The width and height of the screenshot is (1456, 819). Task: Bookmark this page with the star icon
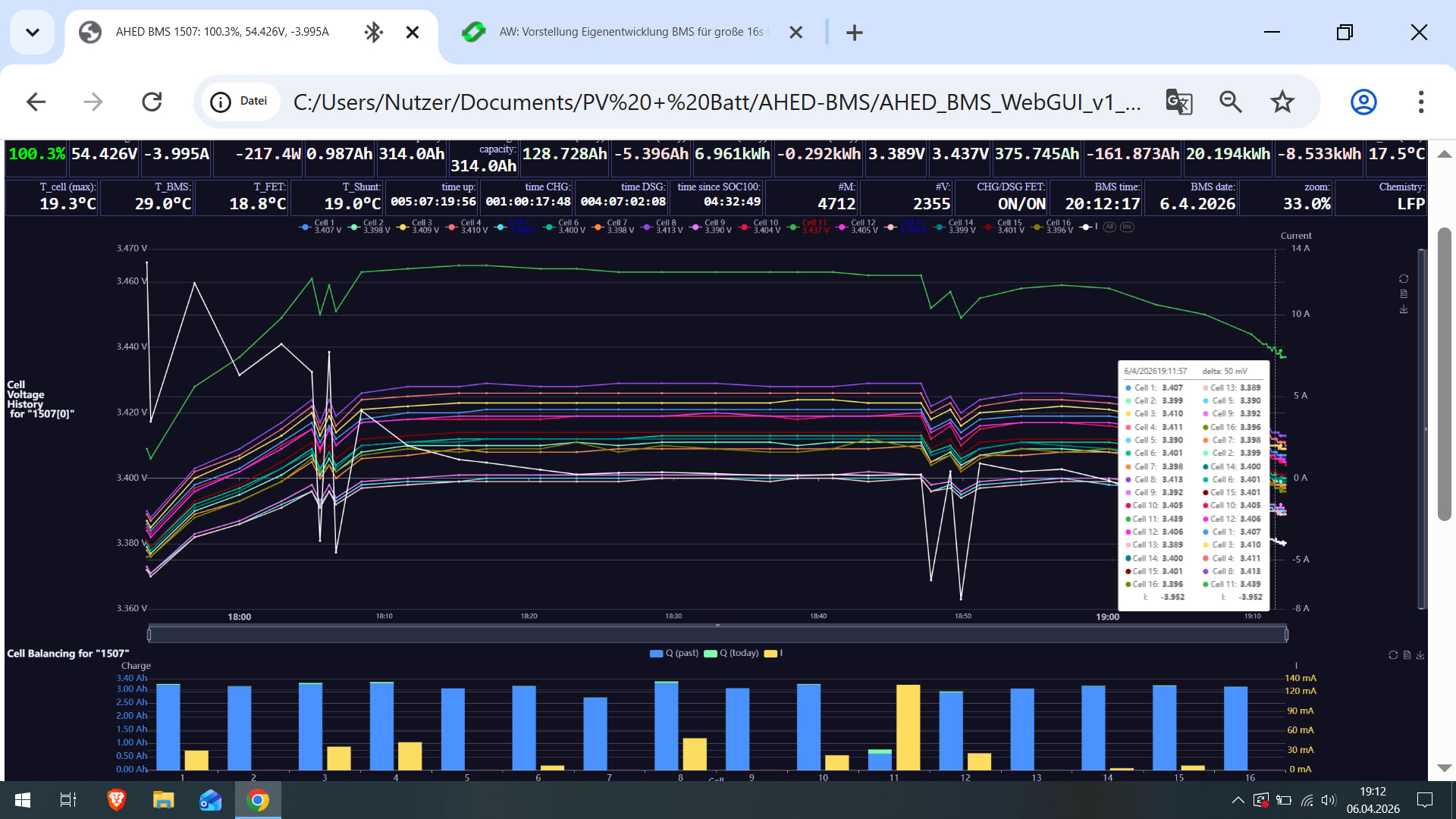pos(1282,102)
